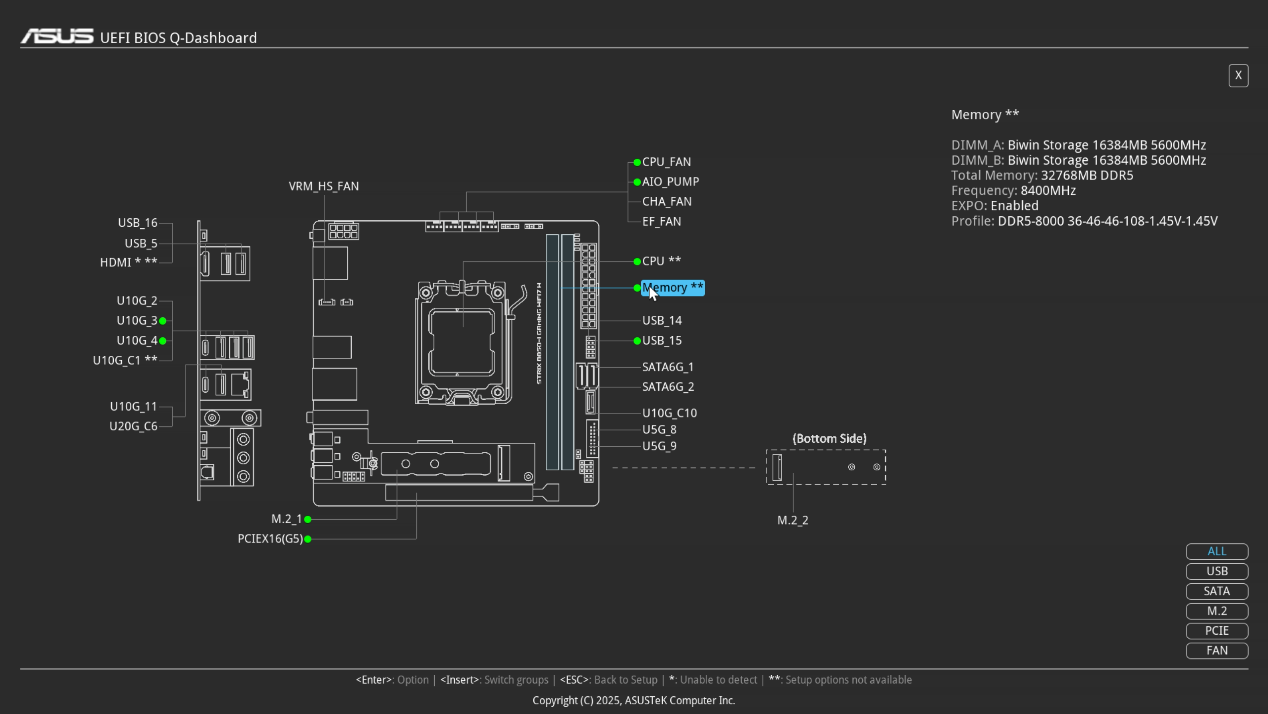Click the highlighted Memory label
This screenshot has width=1268, height=714.
[673, 288]
